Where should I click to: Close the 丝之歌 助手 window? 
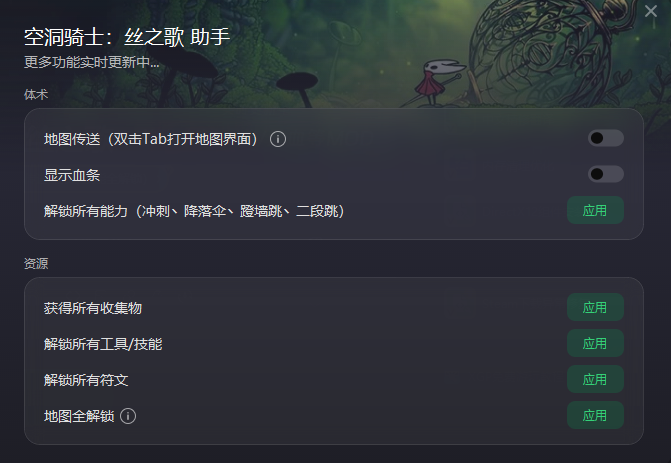point(651,11)
